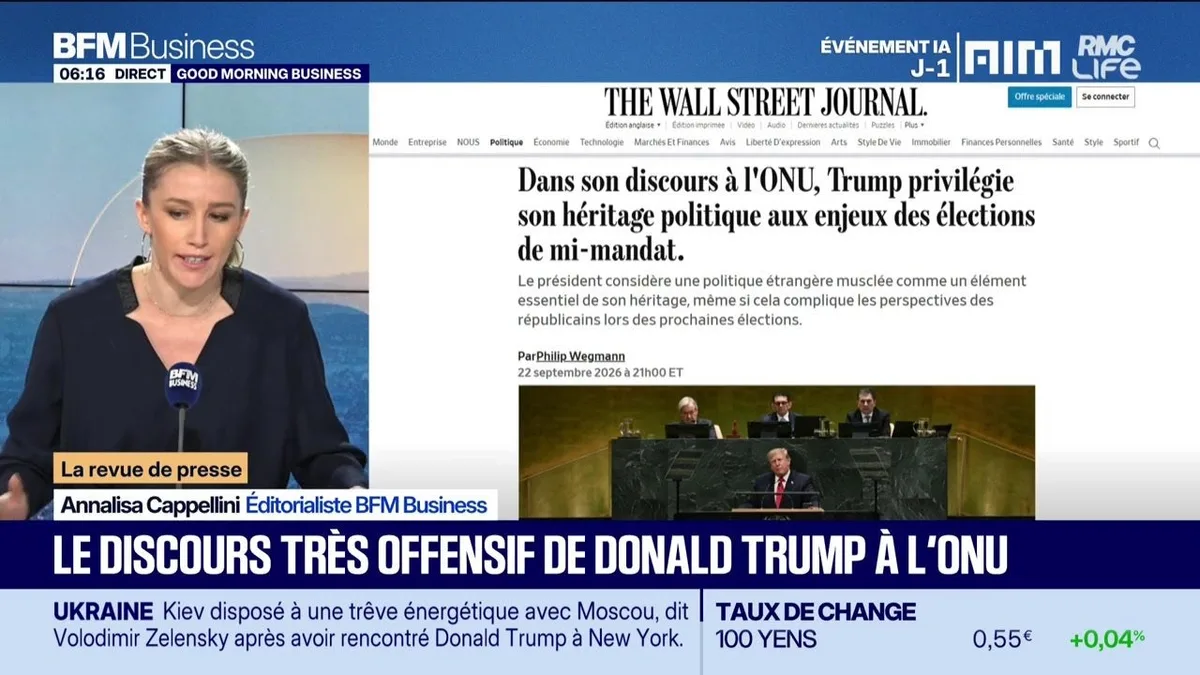Click the article subheading paragraph

772,301
